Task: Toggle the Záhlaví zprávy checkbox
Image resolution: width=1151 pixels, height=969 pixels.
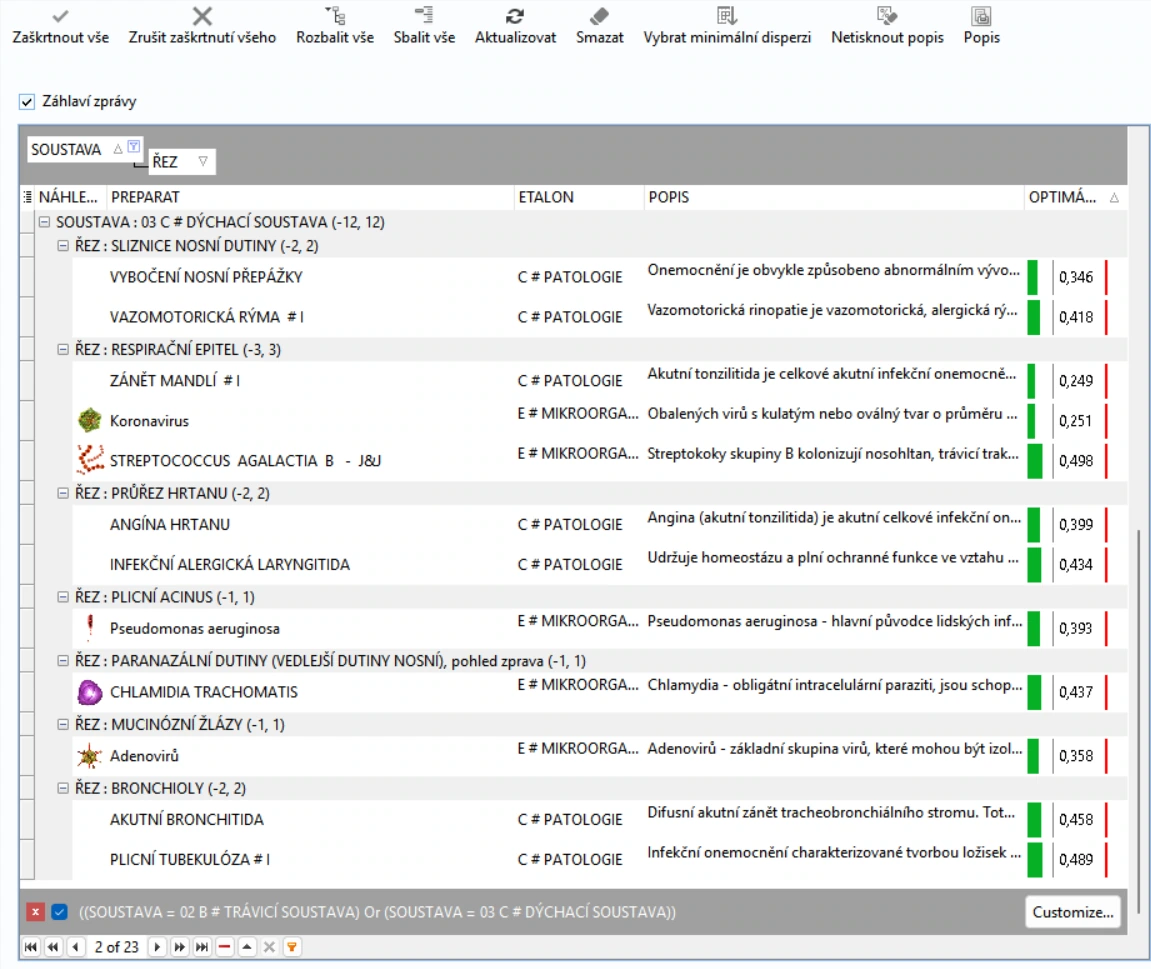Action: (27, 101)
